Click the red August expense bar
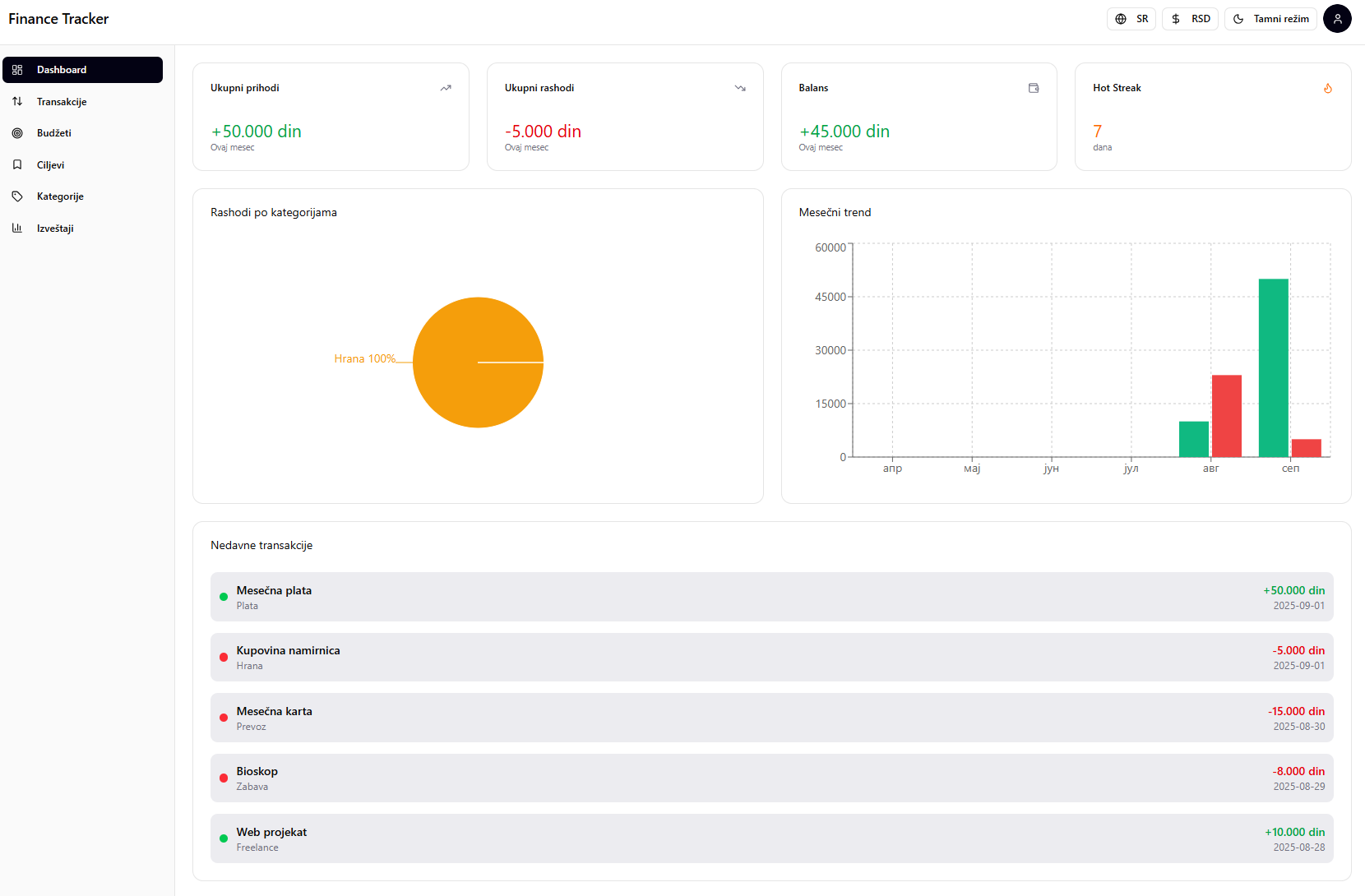 pyautogui.click(x=1226, y=415)
